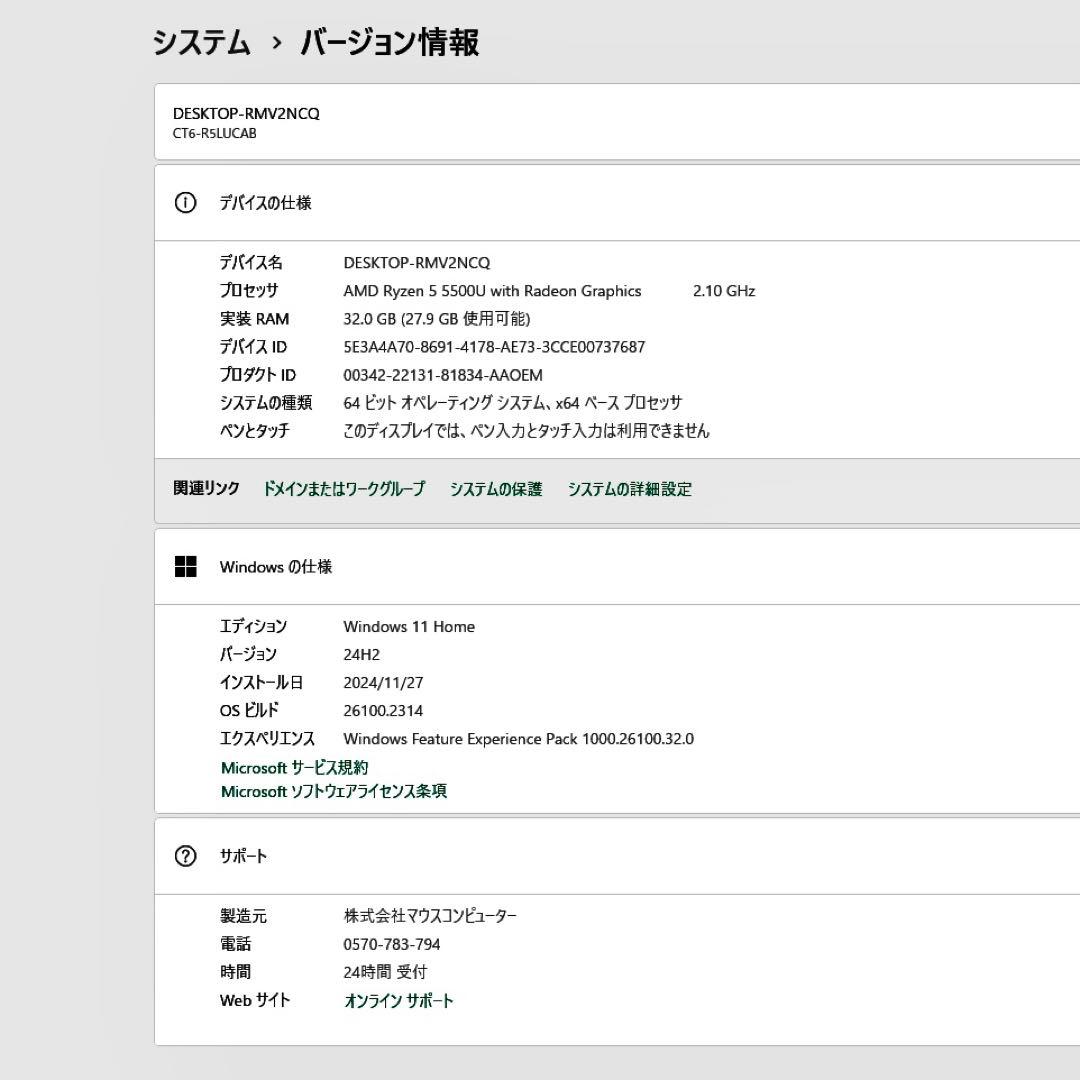Open ドメインまたはワークグループ link
The height and width of the screenshot is (1080, 1080).
tap(344, 488)
